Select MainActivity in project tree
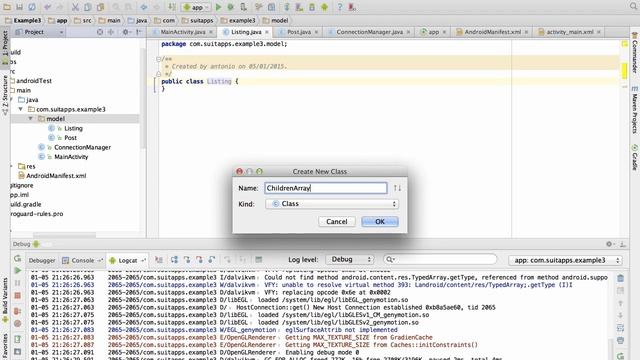This screenshot has height=360, width=640. pos(71,157)
